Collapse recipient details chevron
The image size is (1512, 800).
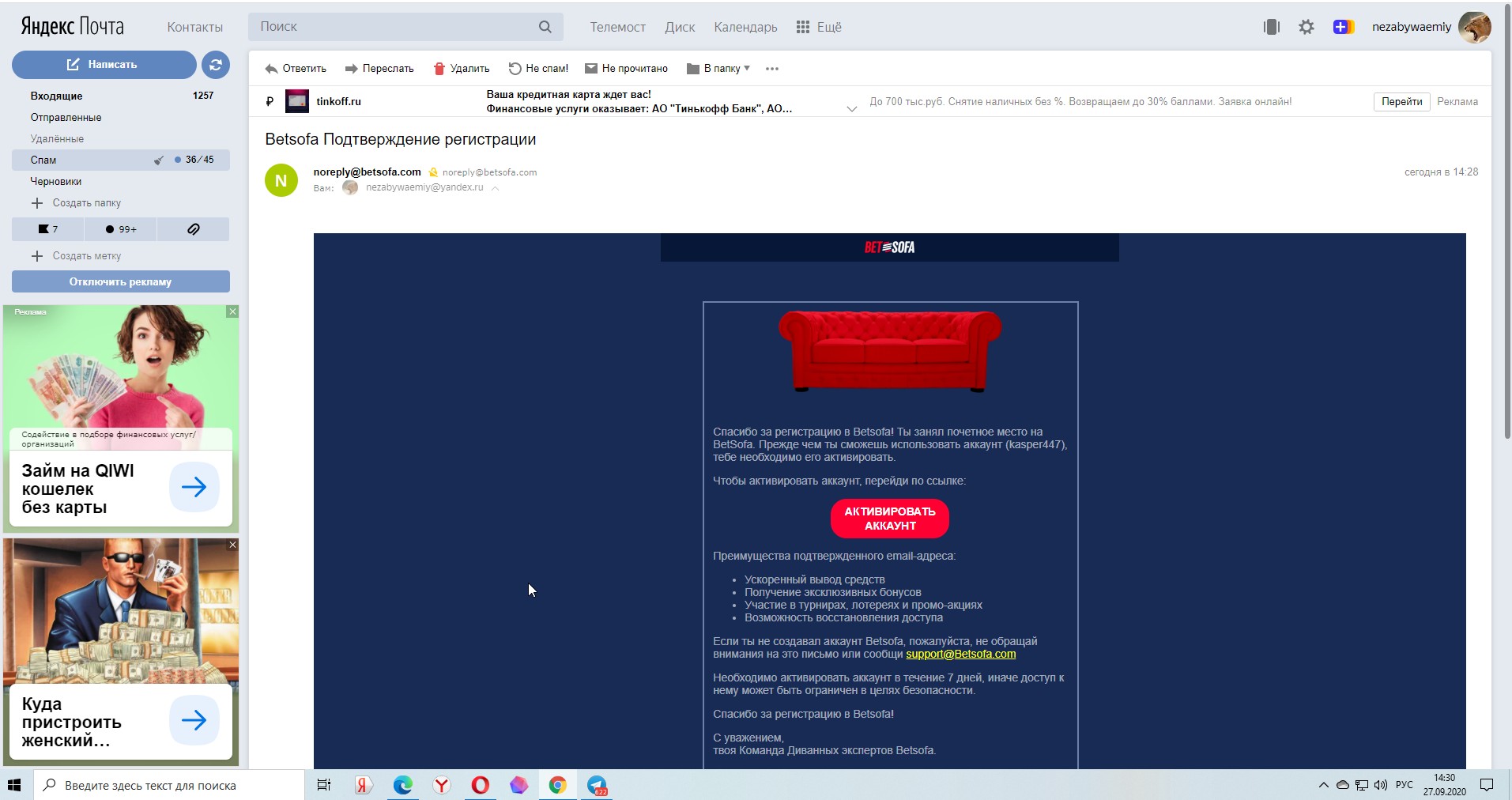tap(495, 188)
